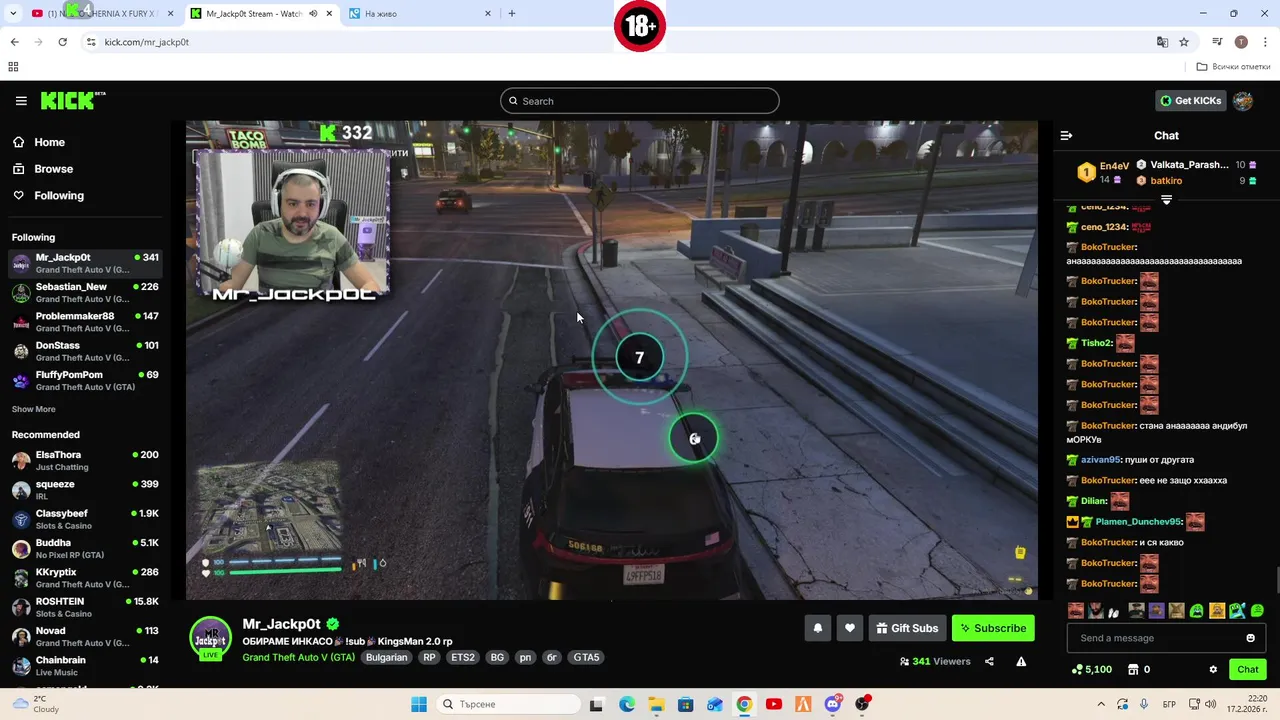The image size is (1280, 720).
Task: Open chat settings gear icon
Action: 1213,670
